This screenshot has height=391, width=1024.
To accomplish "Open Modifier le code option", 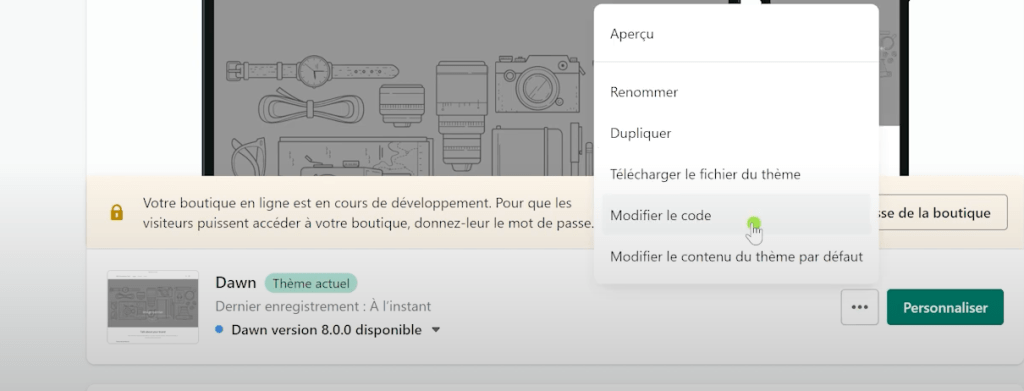I will 736,215.
